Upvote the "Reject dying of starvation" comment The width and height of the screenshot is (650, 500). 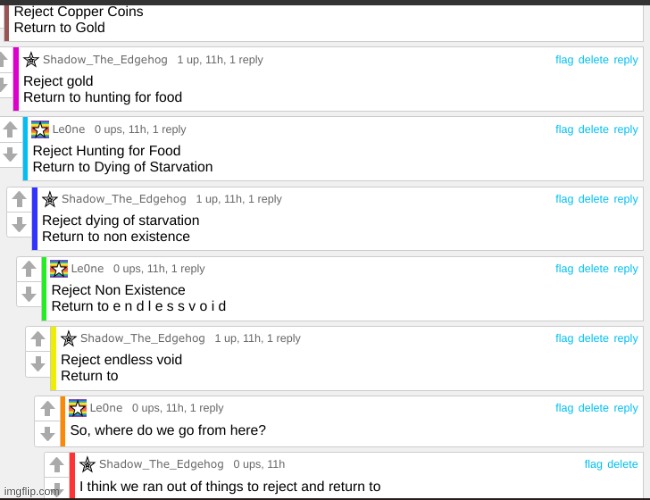pyautogui.click(x=19, y=200)
